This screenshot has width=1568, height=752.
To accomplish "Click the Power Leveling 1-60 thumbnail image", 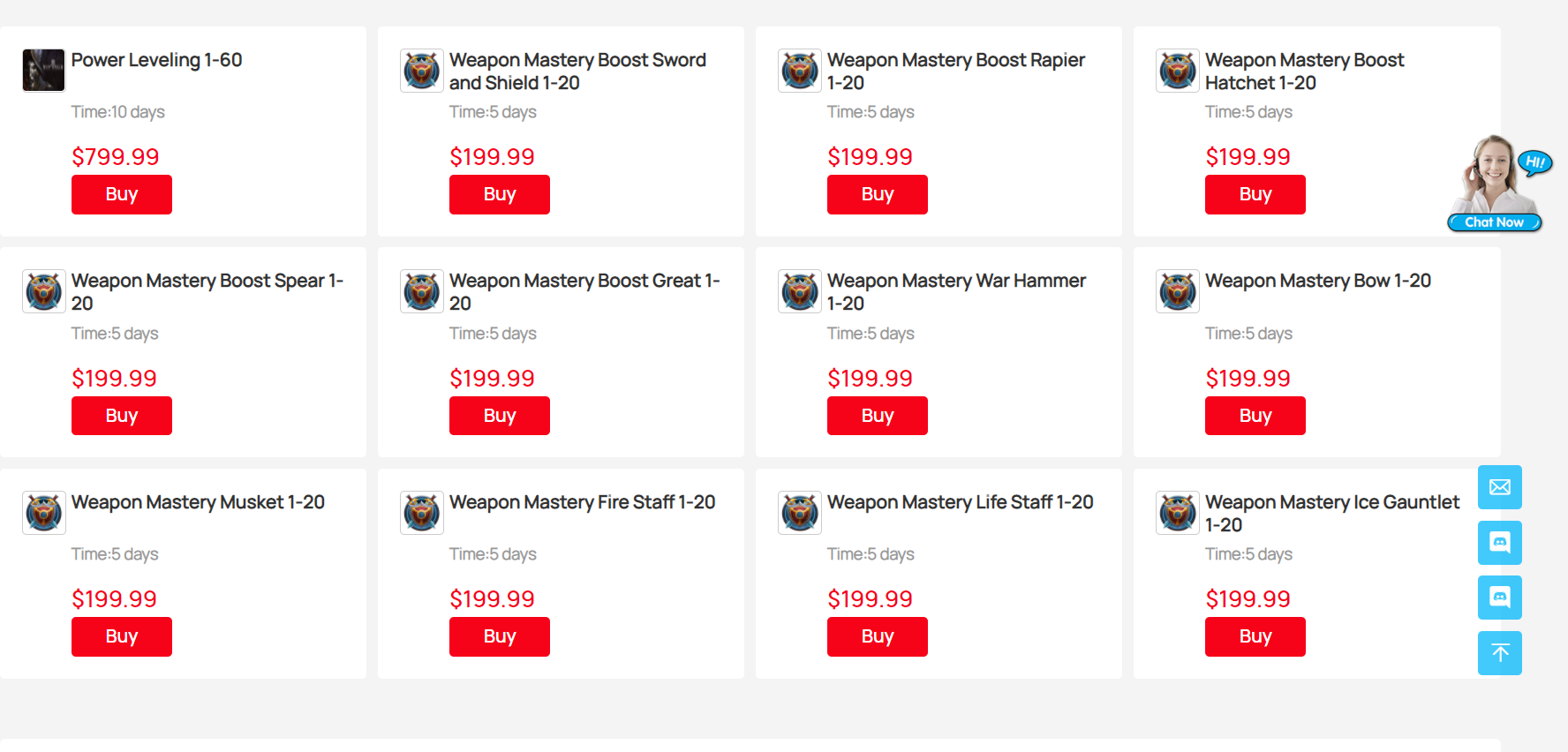I will click(x=44, y=71).
